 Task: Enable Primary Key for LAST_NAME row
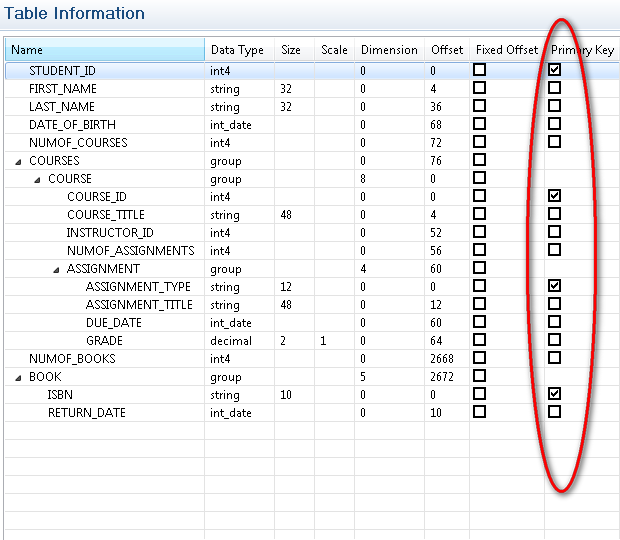pyautogui.click(x=554, y=107)
